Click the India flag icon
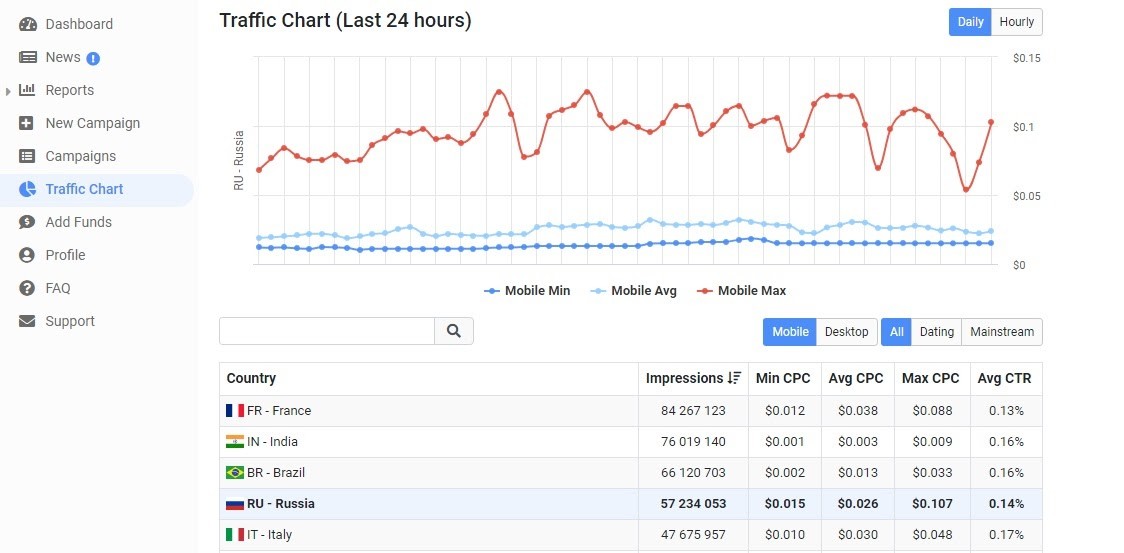 pos(234,442)
